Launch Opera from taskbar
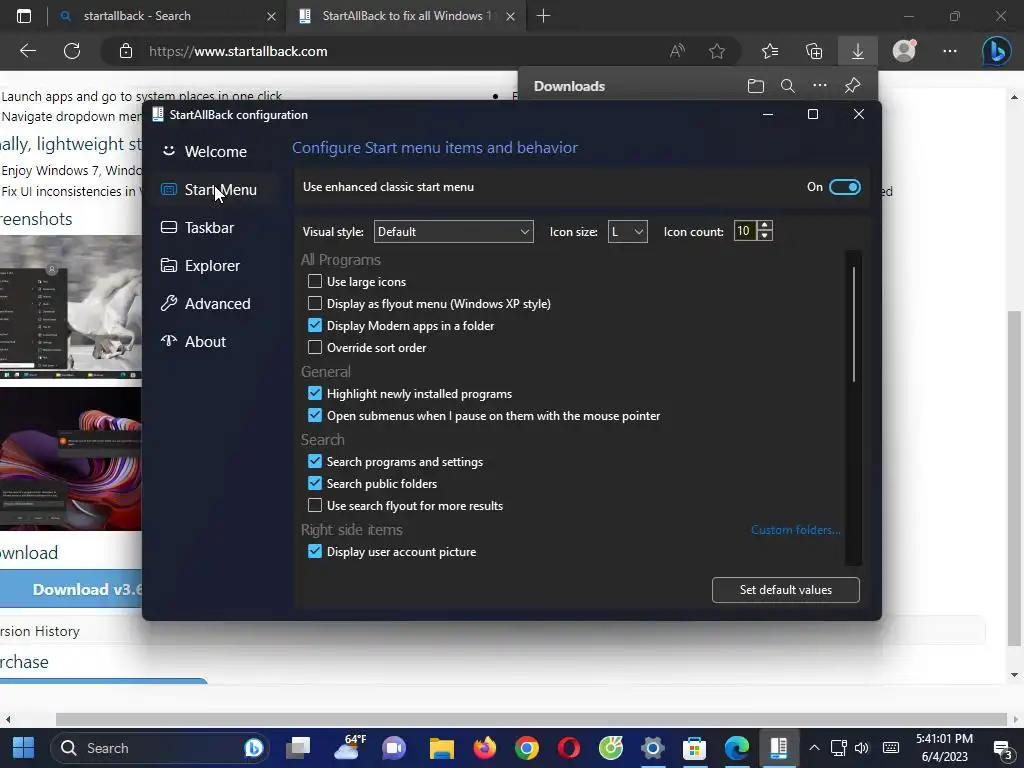This screenshot has width=1024, height=768. point(569,748)
